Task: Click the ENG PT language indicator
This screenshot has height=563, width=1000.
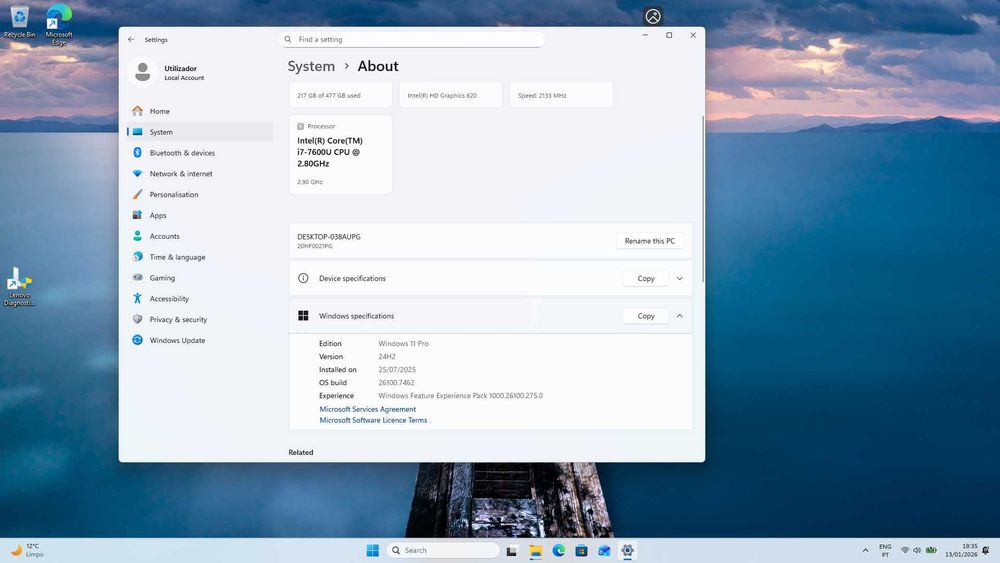Action: (885, 550)
